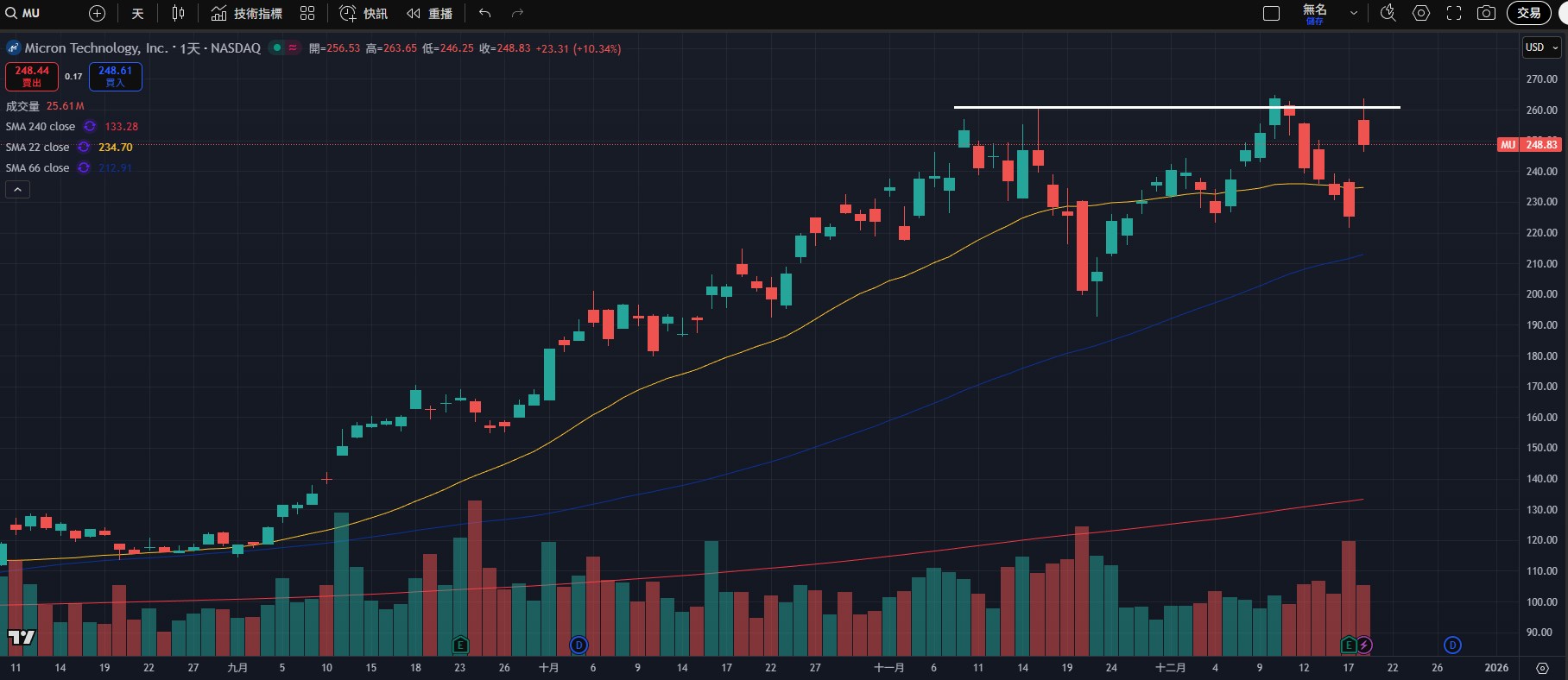
Task: Open chart settings hexagon icon in top toolbar
Action: coord(1421,13)
